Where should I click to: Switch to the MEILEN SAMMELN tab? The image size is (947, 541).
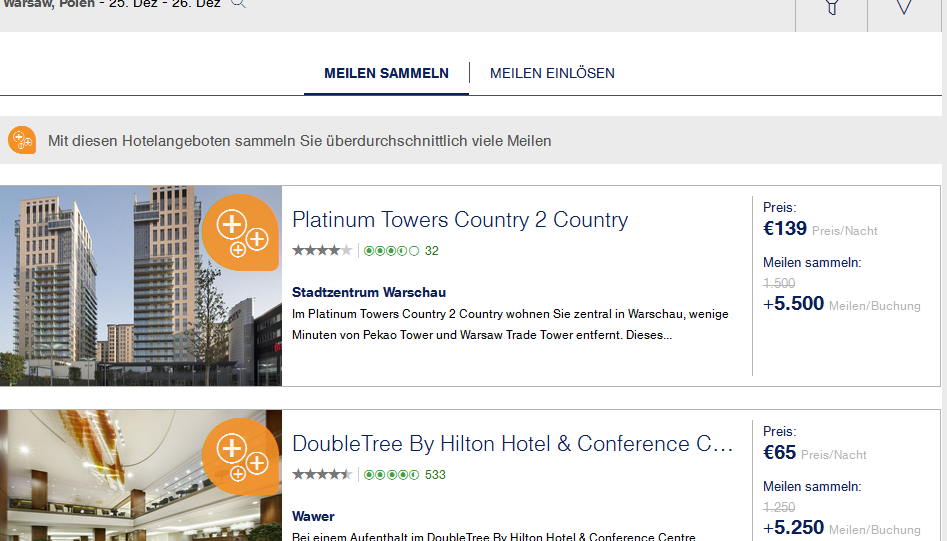pyautogui.click(x=387, y=74)
